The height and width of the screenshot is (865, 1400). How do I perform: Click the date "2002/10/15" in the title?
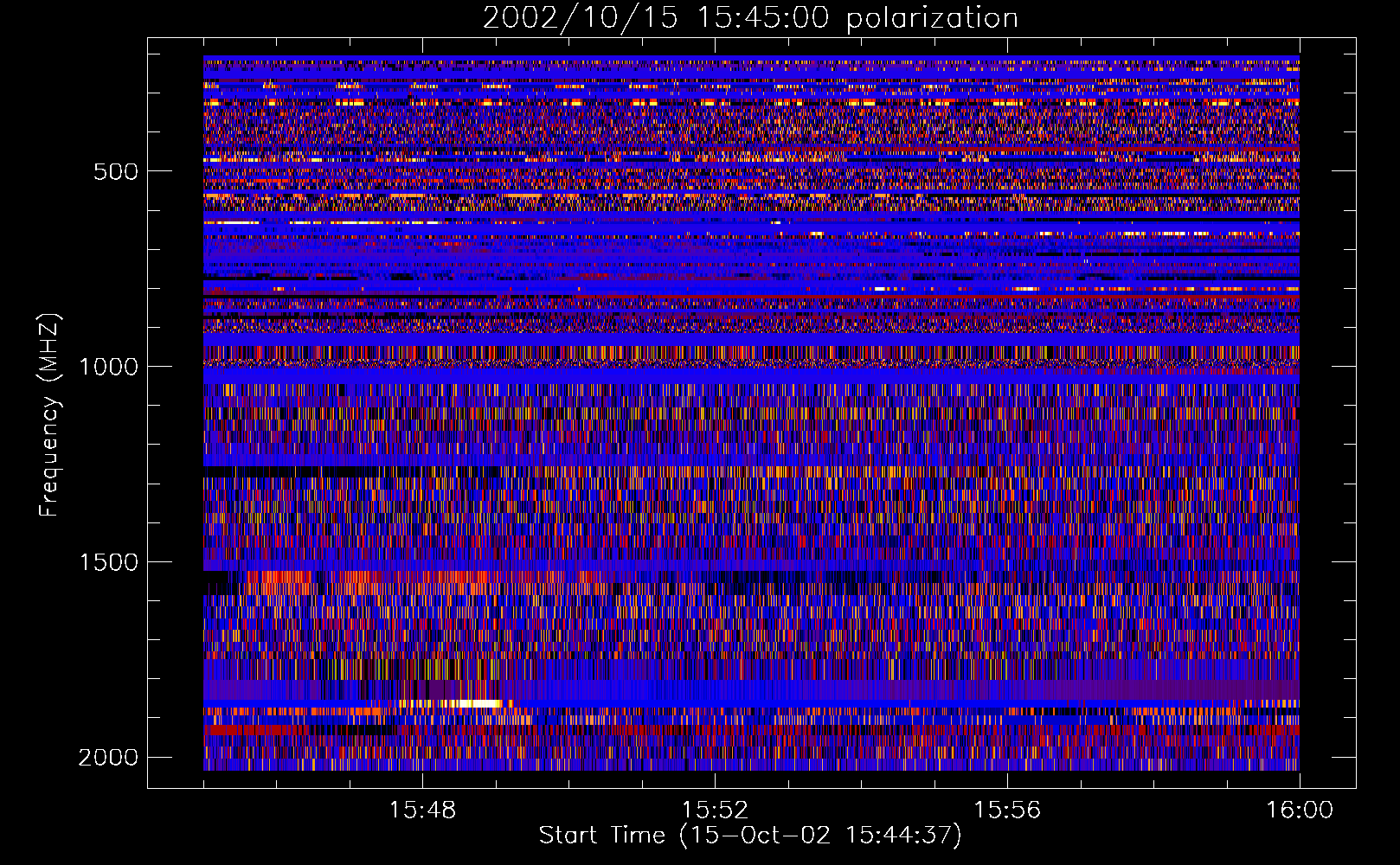(x=580, y=18)
